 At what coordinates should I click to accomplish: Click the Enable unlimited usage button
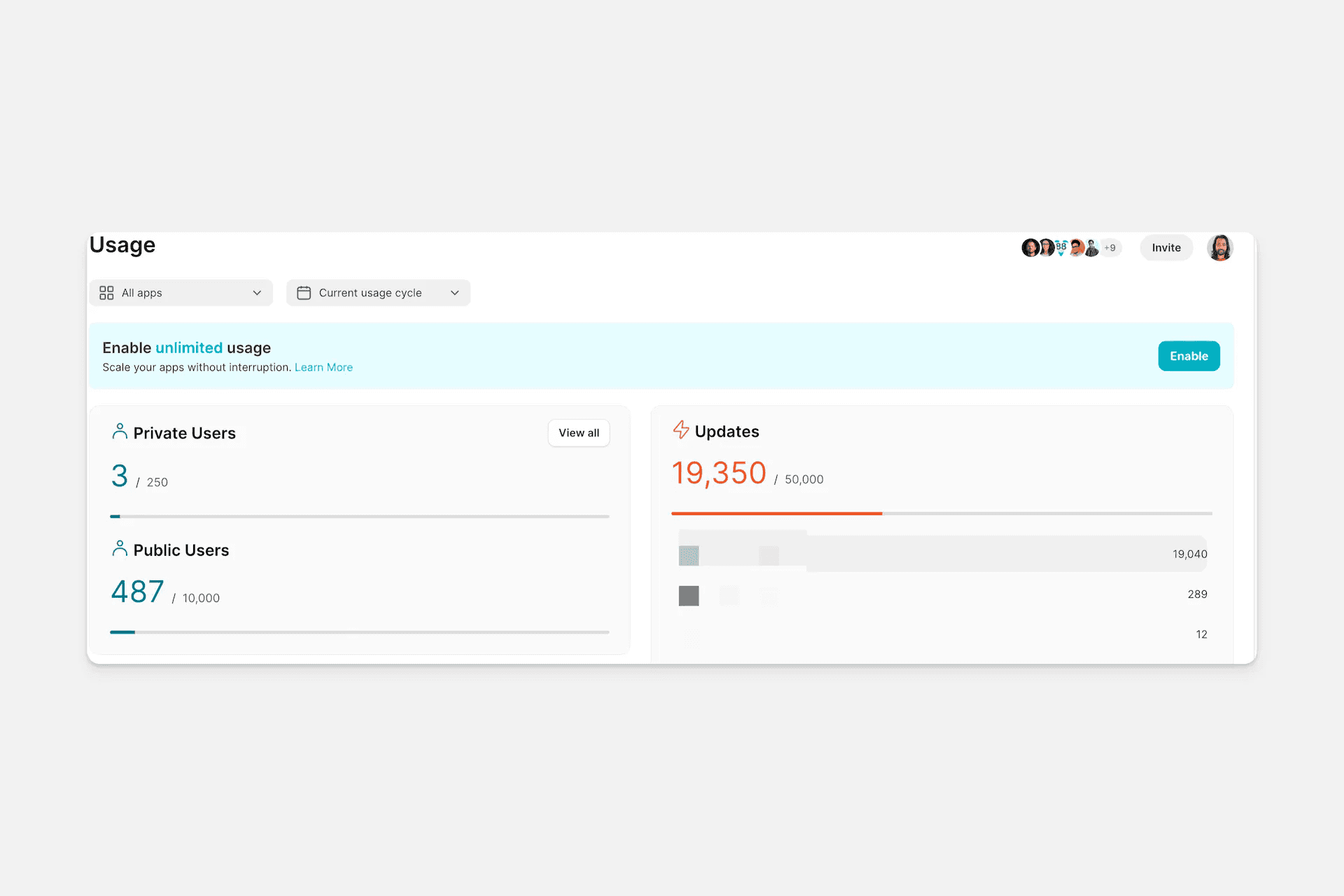coord(1189,356)
